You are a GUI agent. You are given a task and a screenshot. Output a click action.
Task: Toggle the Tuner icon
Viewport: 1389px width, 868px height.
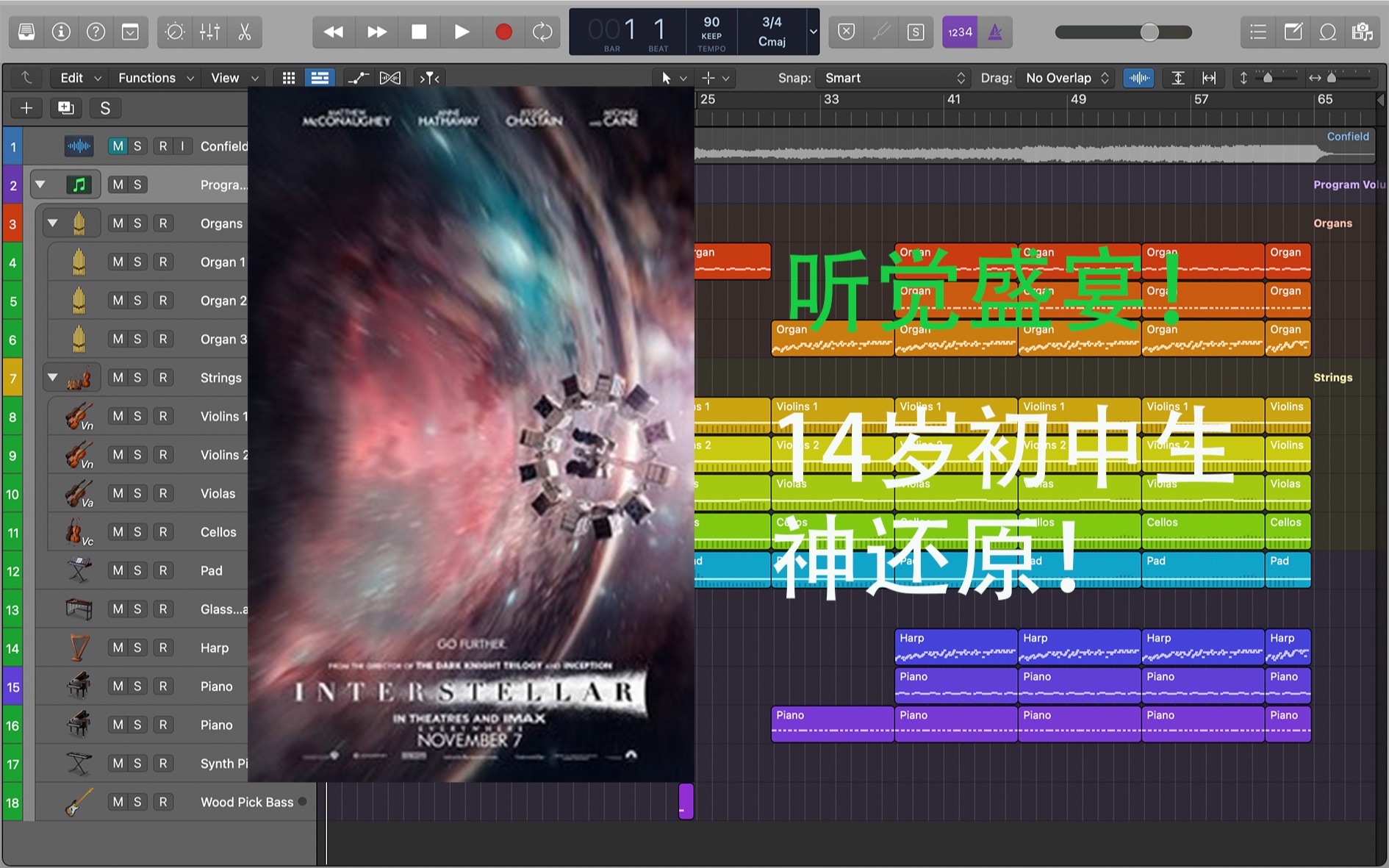[881, 32]
